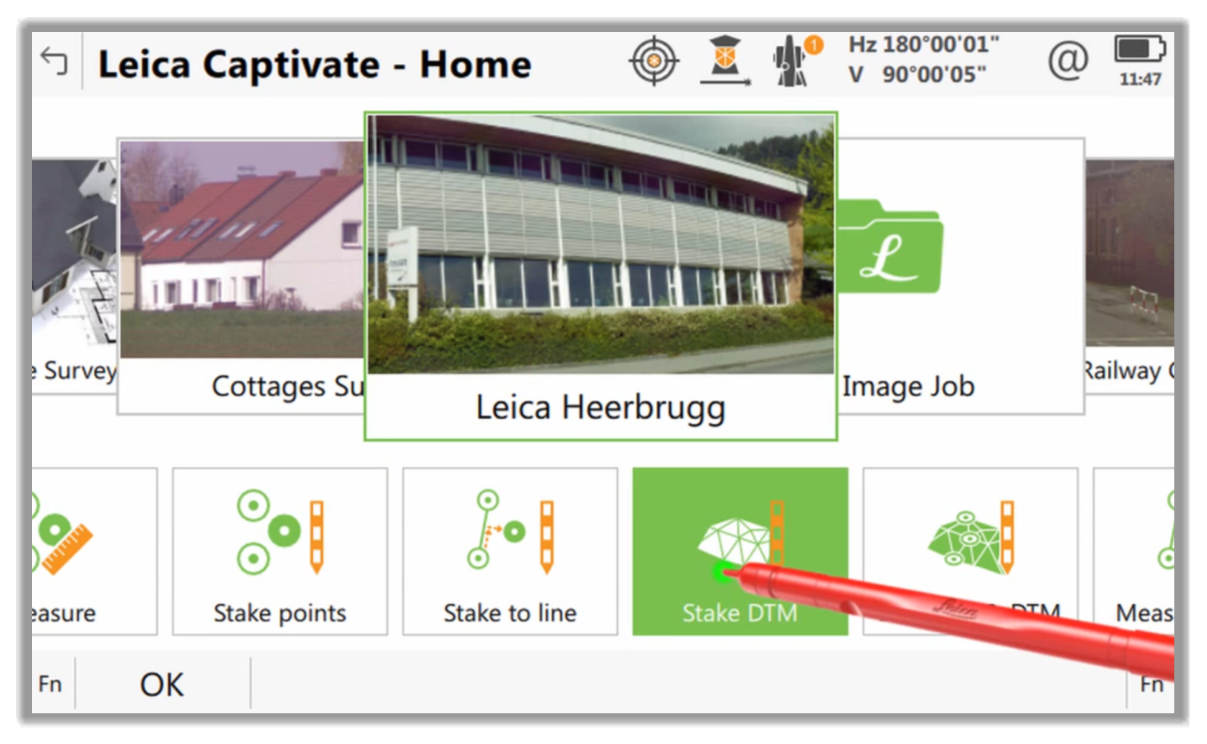Viewport: 1207px width, 744px height.
Task: Open the Hz and V angle readout
Action: 924,60
